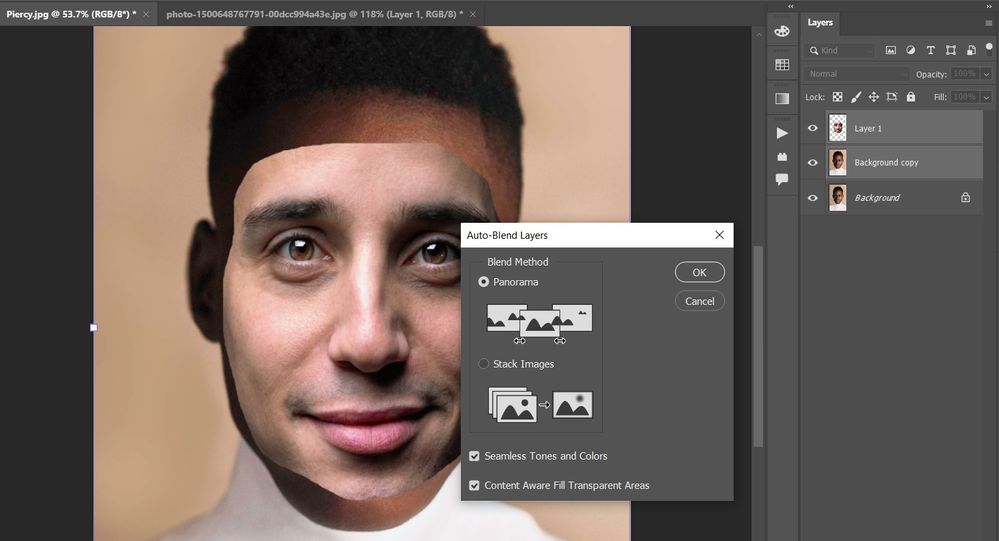Click the lock transparent pixels icon
The image size is (999, 541).
[837, 97]
